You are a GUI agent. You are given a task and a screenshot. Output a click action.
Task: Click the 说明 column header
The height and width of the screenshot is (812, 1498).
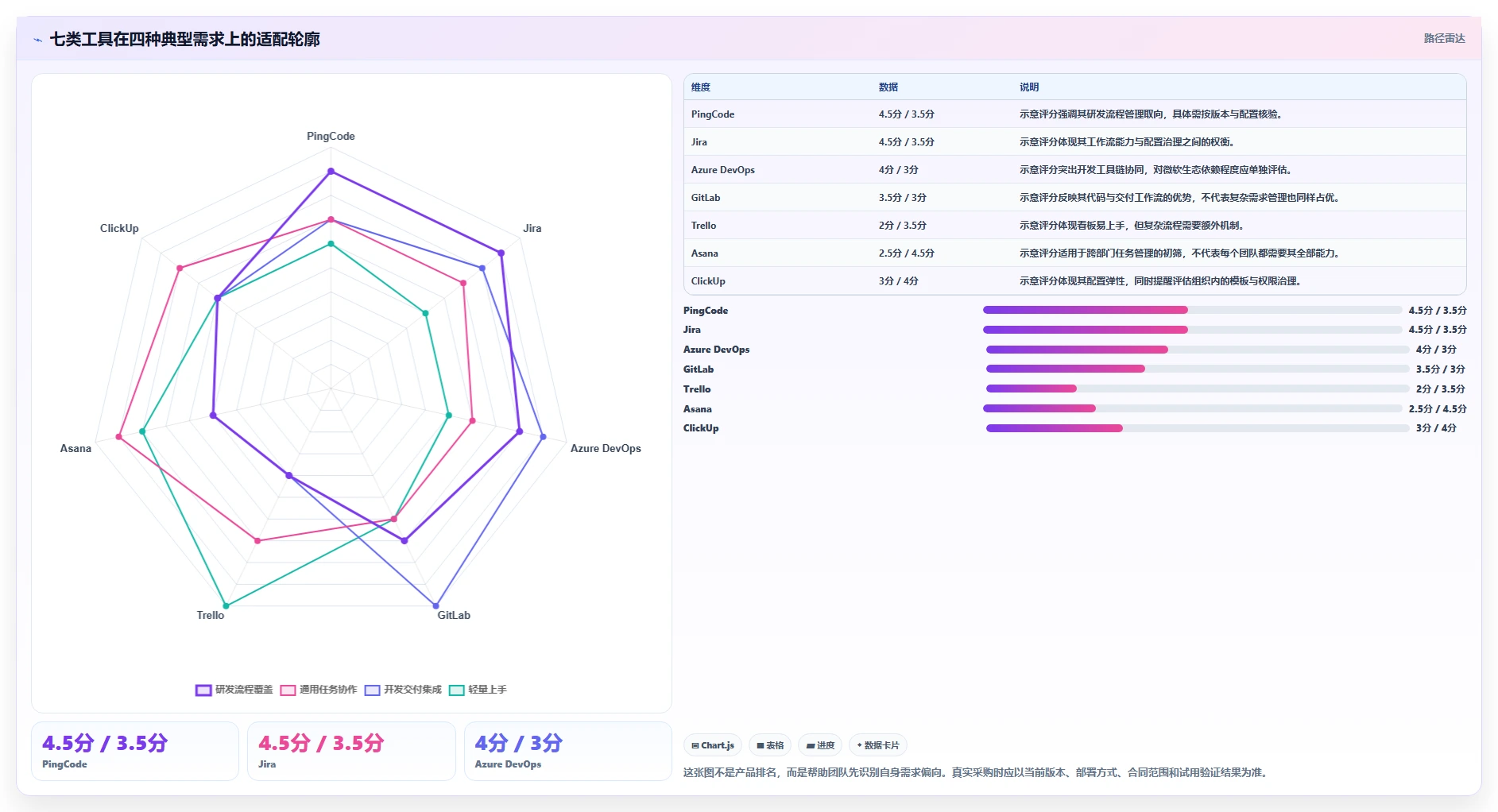1029,87
